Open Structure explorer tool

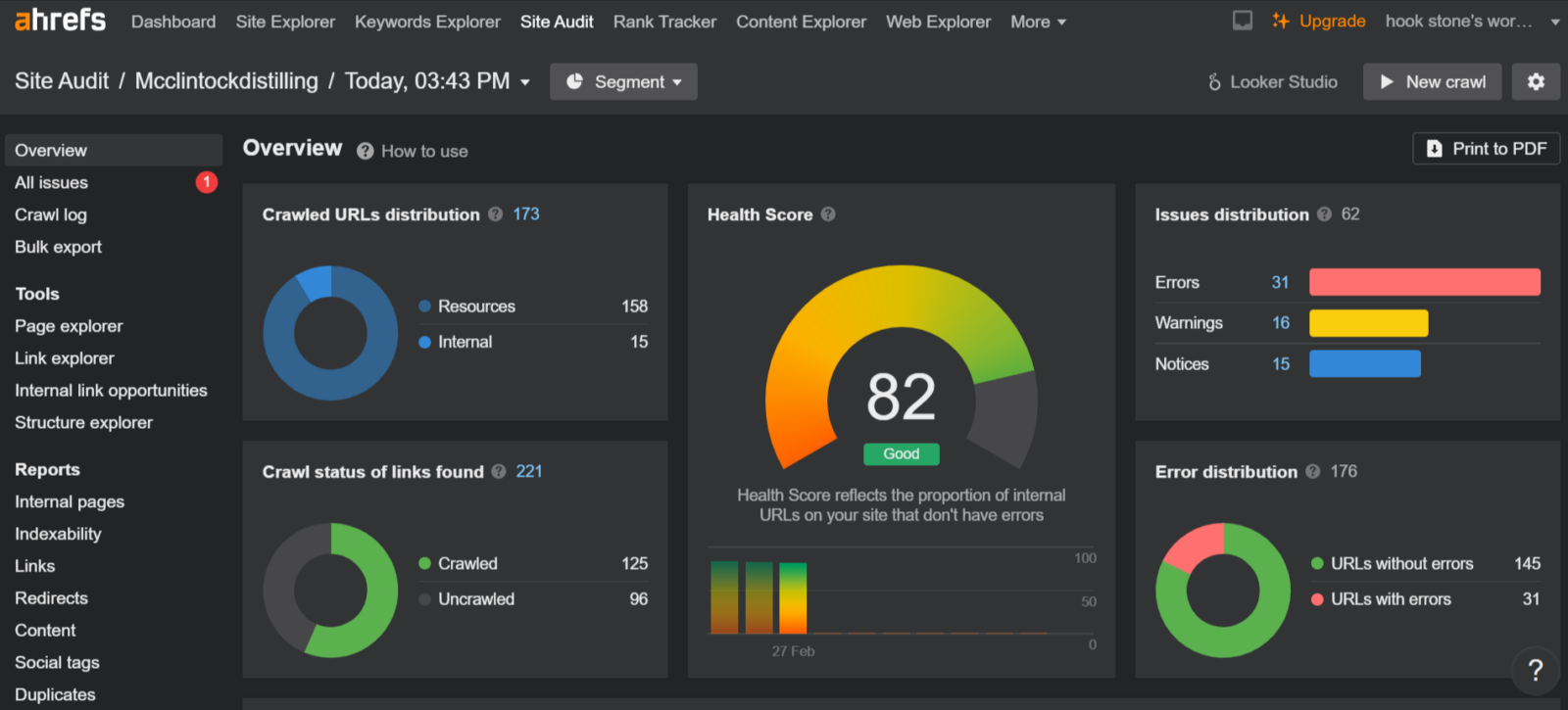tap(83, 423)
